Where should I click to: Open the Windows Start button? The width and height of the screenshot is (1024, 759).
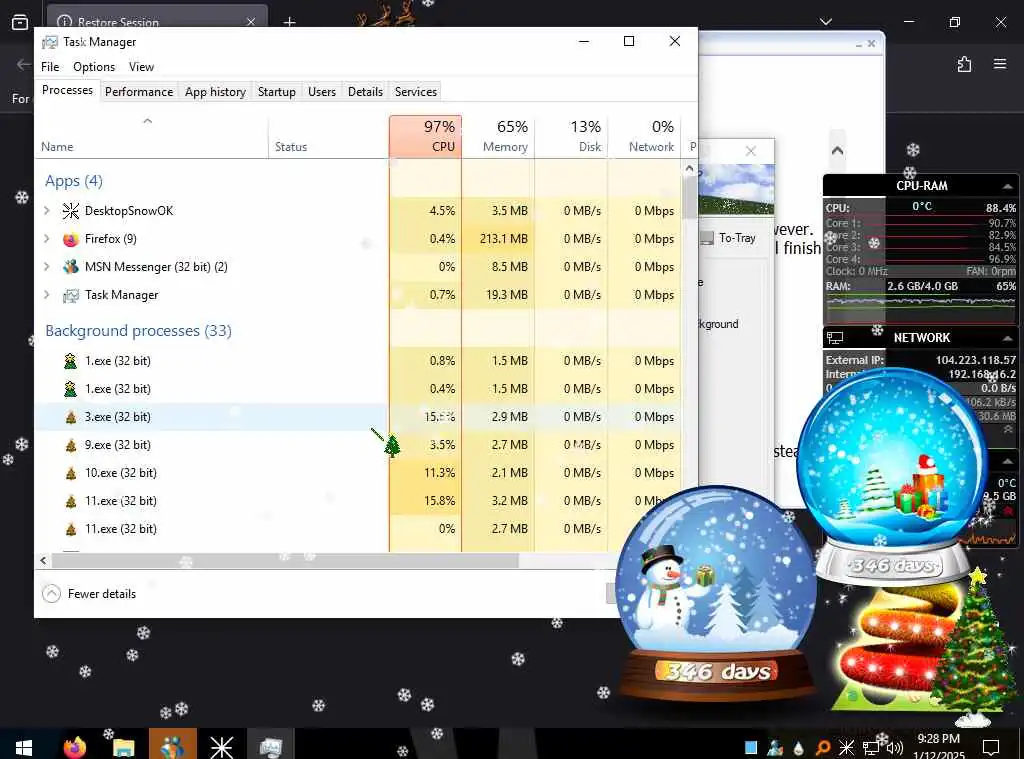pos(24,747)
